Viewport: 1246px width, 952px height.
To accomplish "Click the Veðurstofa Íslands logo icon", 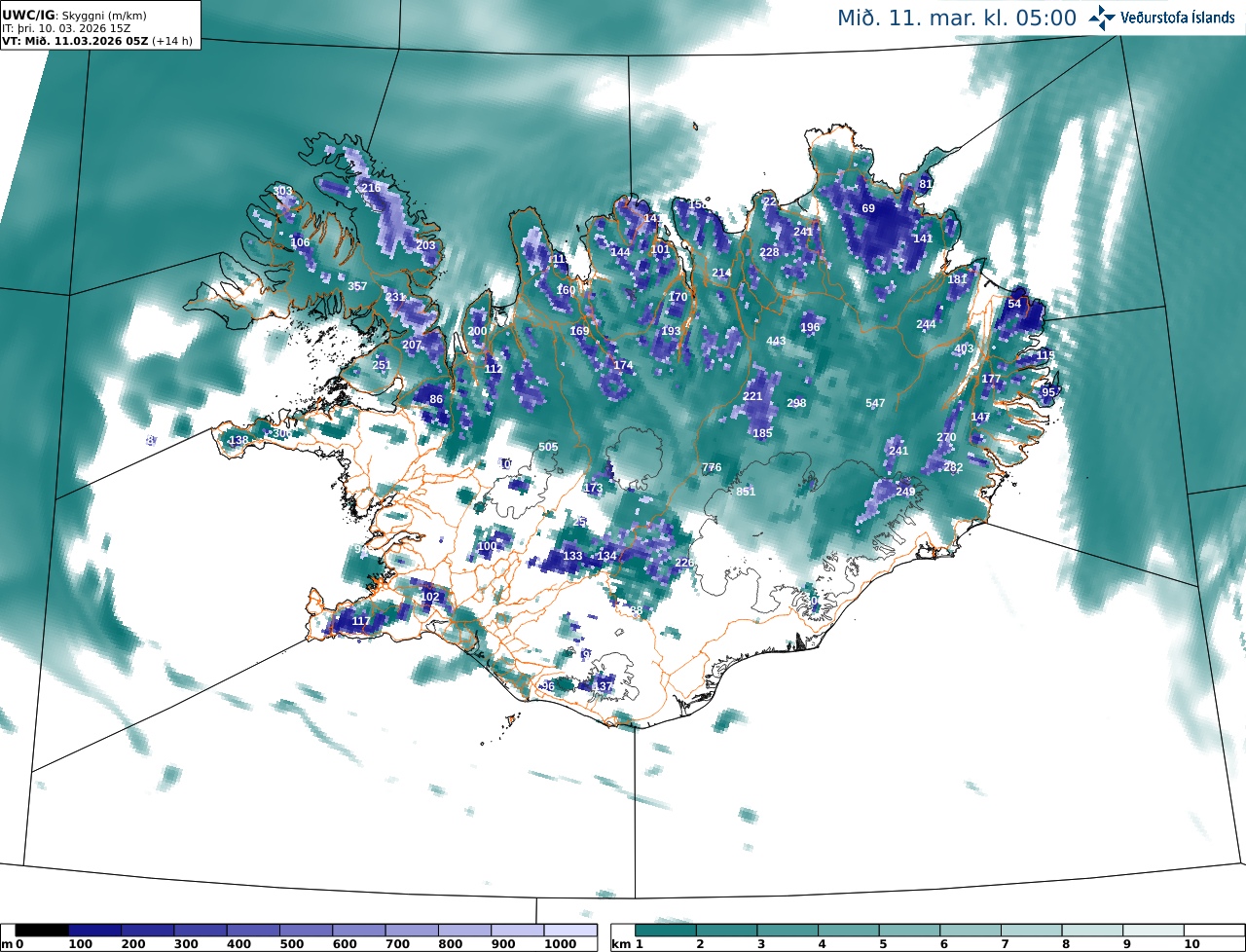I will 1103,18.
